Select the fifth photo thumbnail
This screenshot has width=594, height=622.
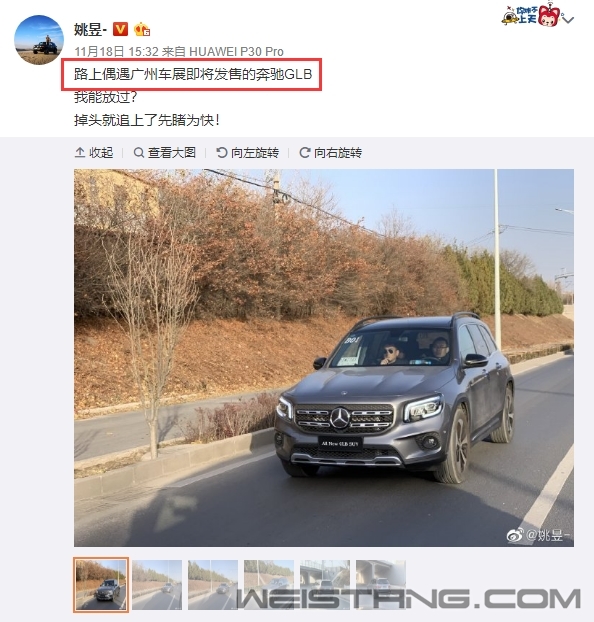(x=325, y=585)
